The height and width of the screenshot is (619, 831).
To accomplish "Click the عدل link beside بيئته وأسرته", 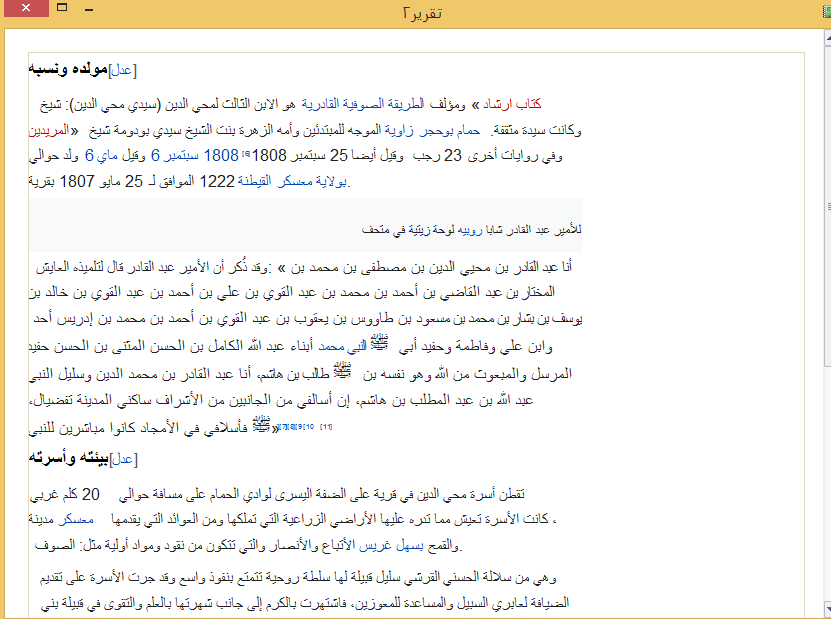I will pyautogui.click(x=122, y=459).
